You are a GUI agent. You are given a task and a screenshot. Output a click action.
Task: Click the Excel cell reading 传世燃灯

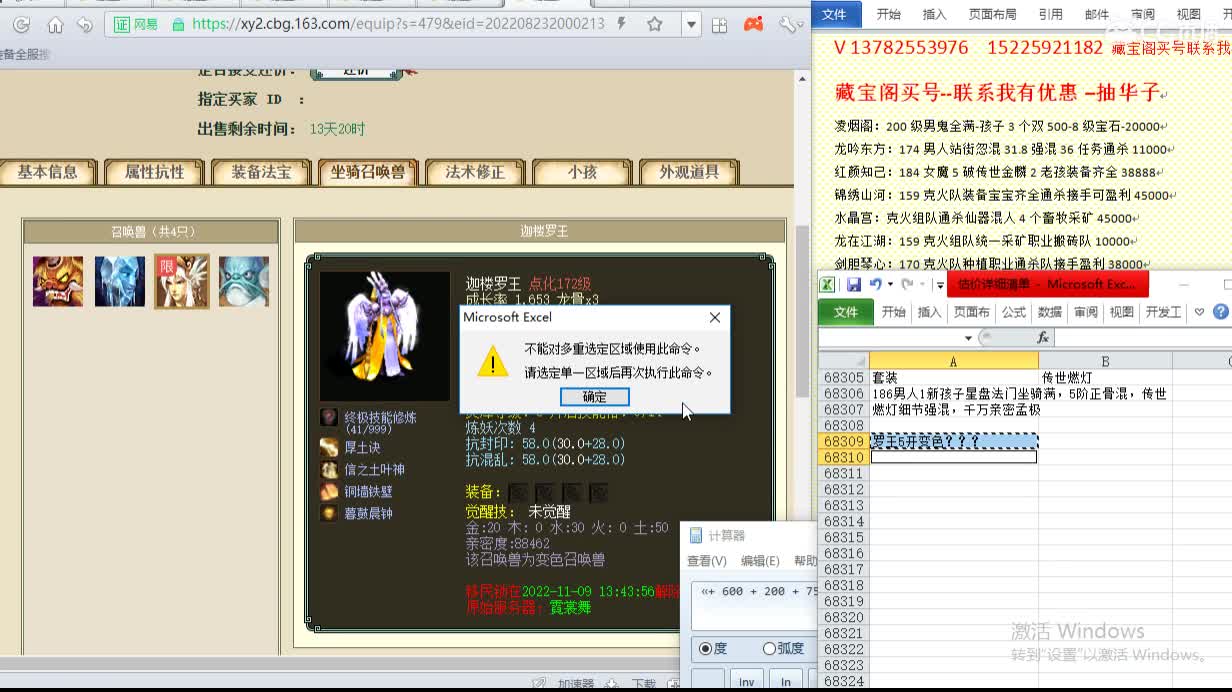(1105, 378)
